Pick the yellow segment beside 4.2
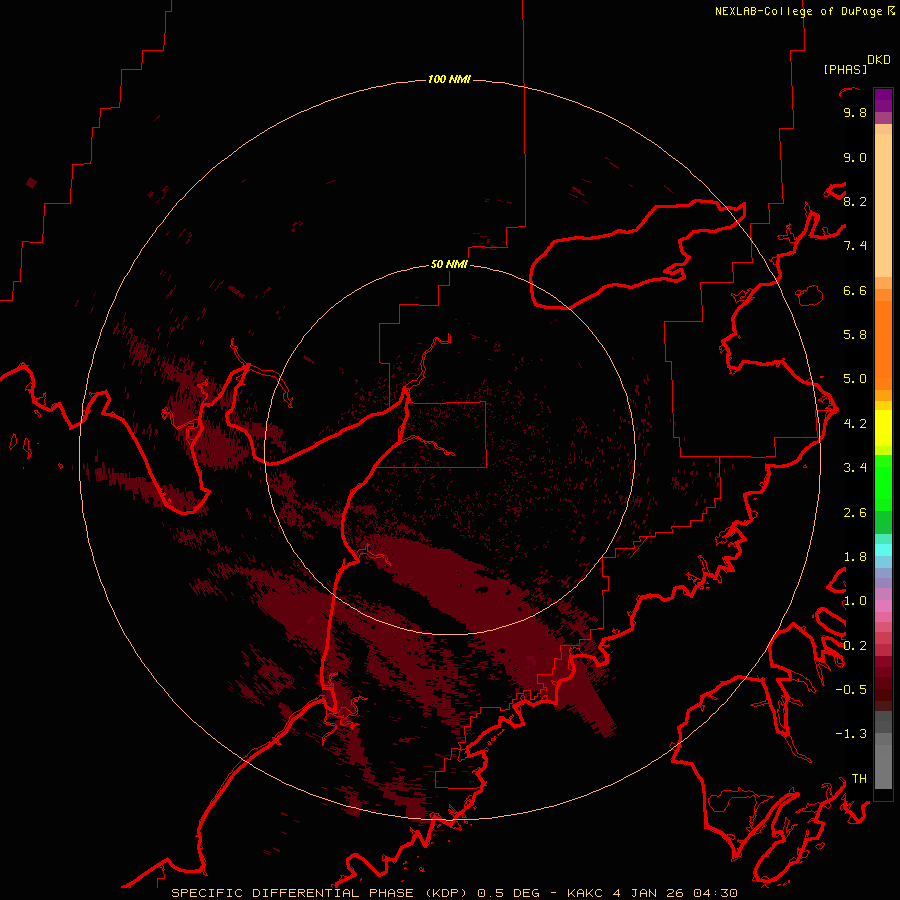Screen dimensions: 900x900 (883, 428)
